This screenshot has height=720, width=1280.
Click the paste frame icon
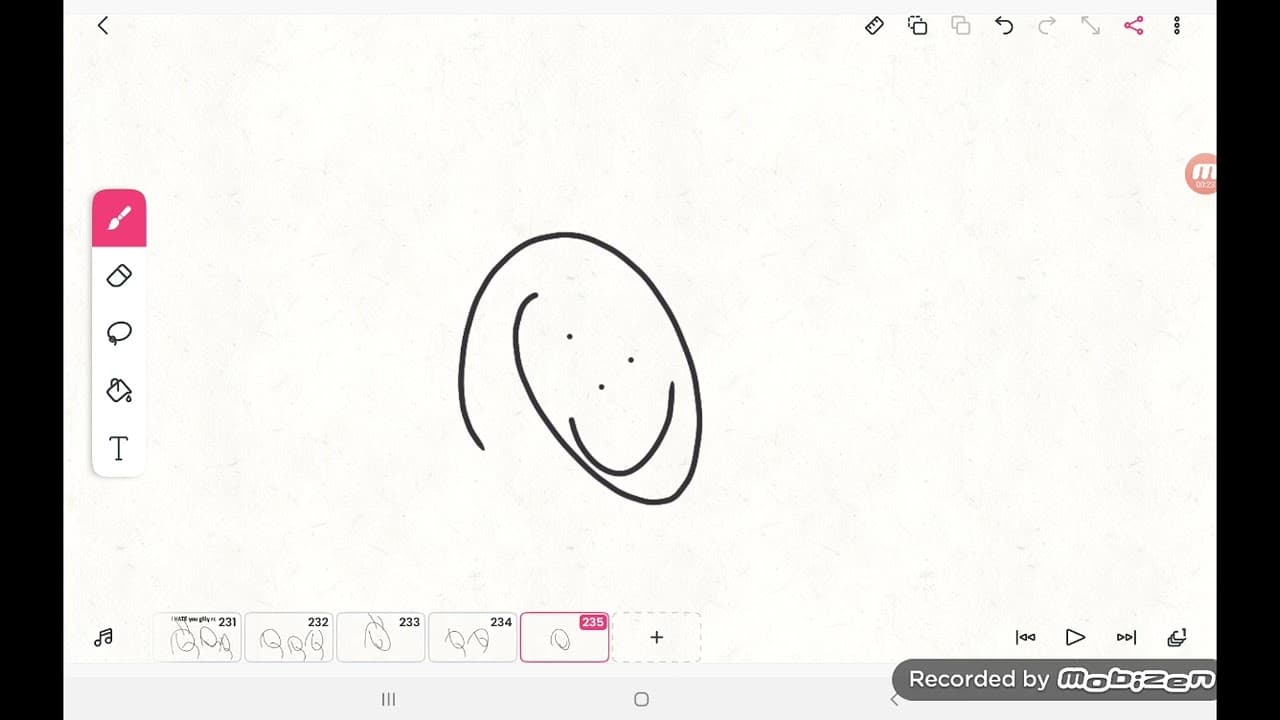pyautogui.click(x=961, y=26)
